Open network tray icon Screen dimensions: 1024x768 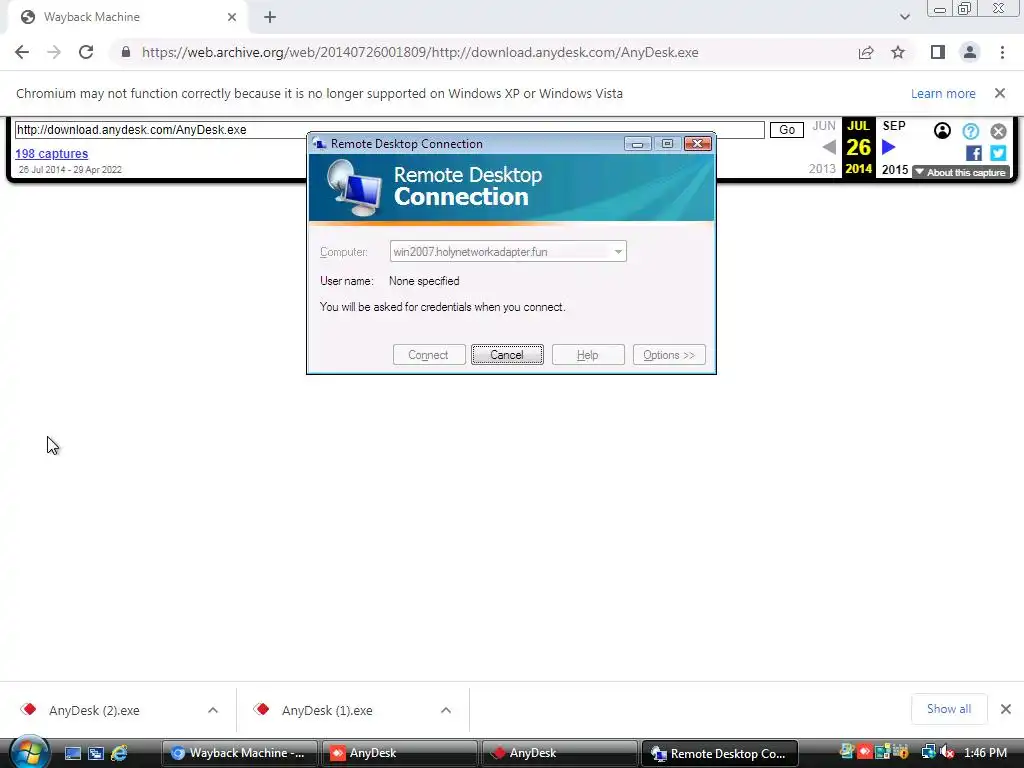(928, 752)
